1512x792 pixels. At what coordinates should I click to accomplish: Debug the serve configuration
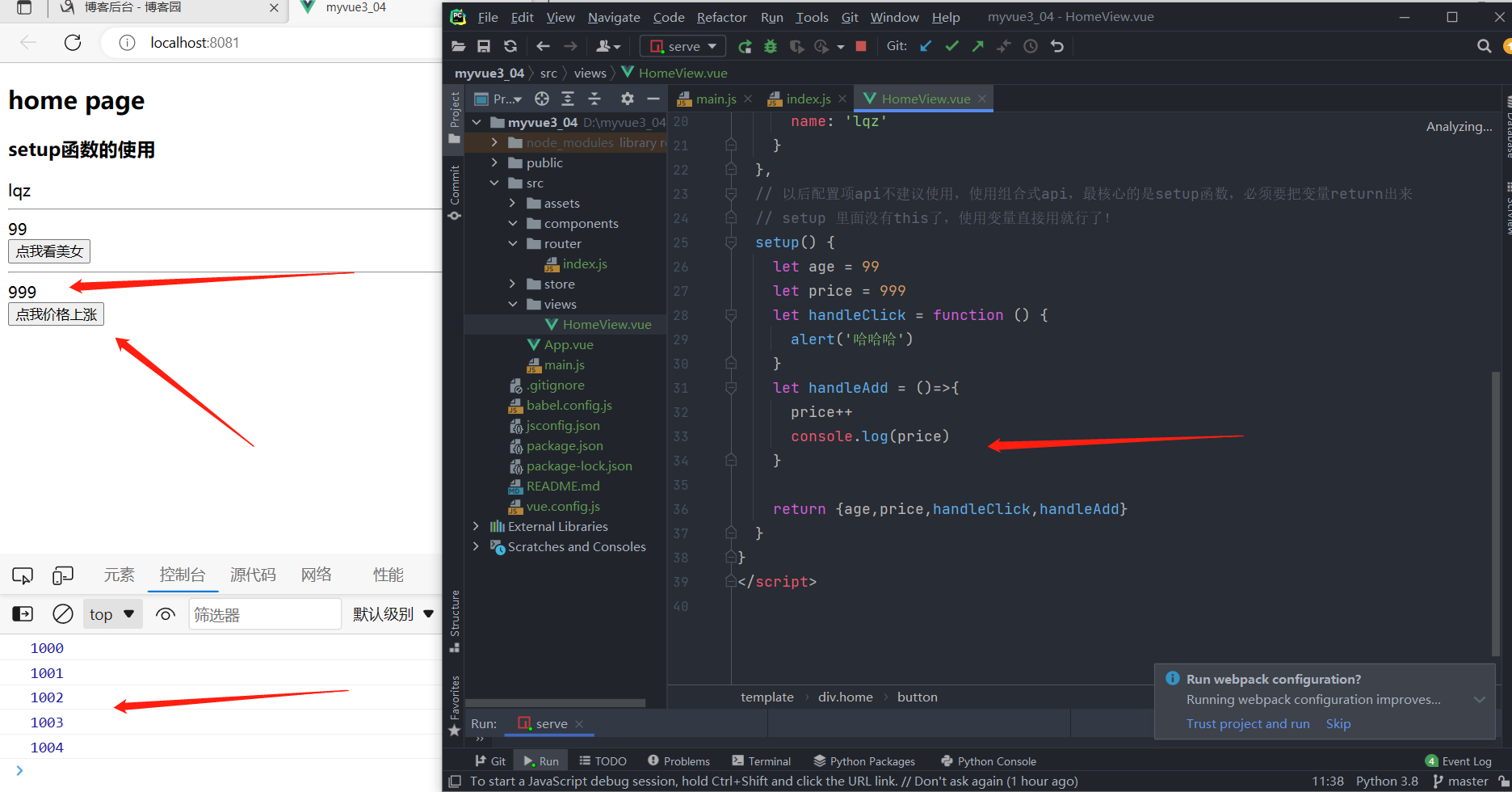[x=771, y=46]
